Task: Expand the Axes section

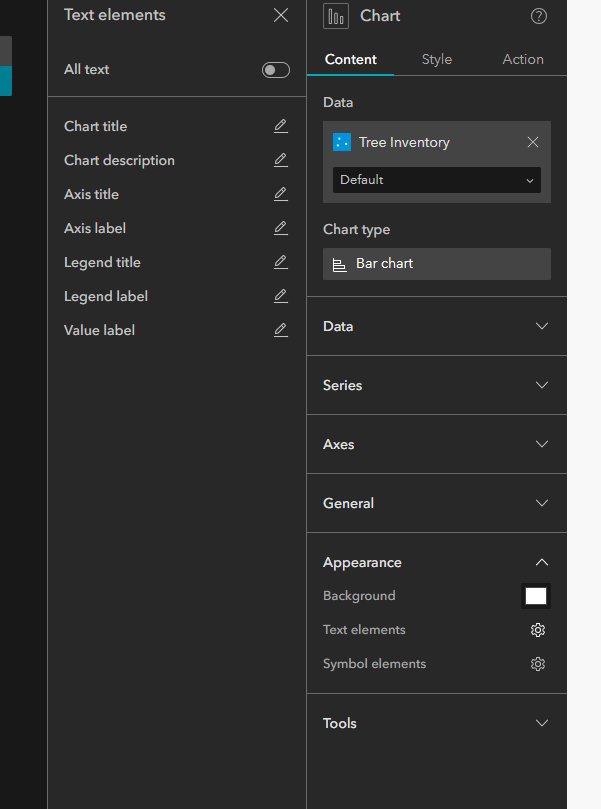Action: click(x=437, y=444)
